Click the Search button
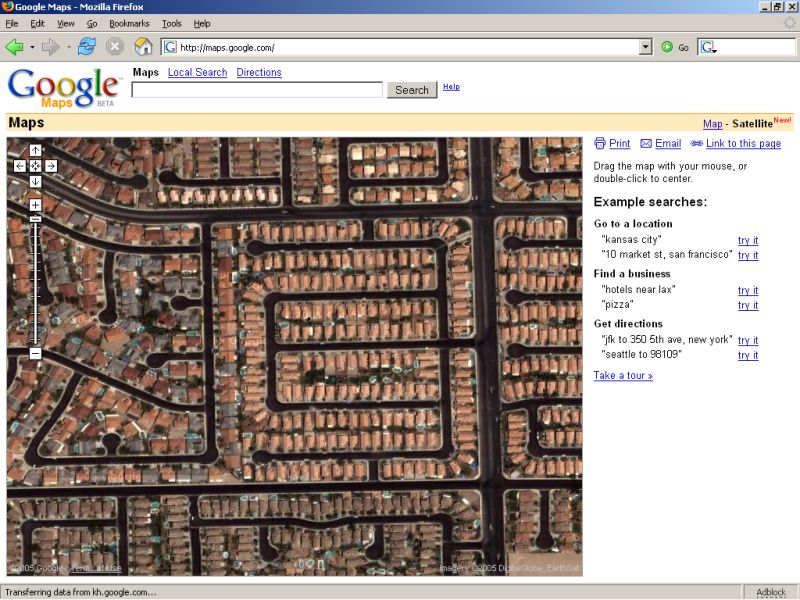The image size is (800, 600). pyautogui.click(x=411, y=90)
